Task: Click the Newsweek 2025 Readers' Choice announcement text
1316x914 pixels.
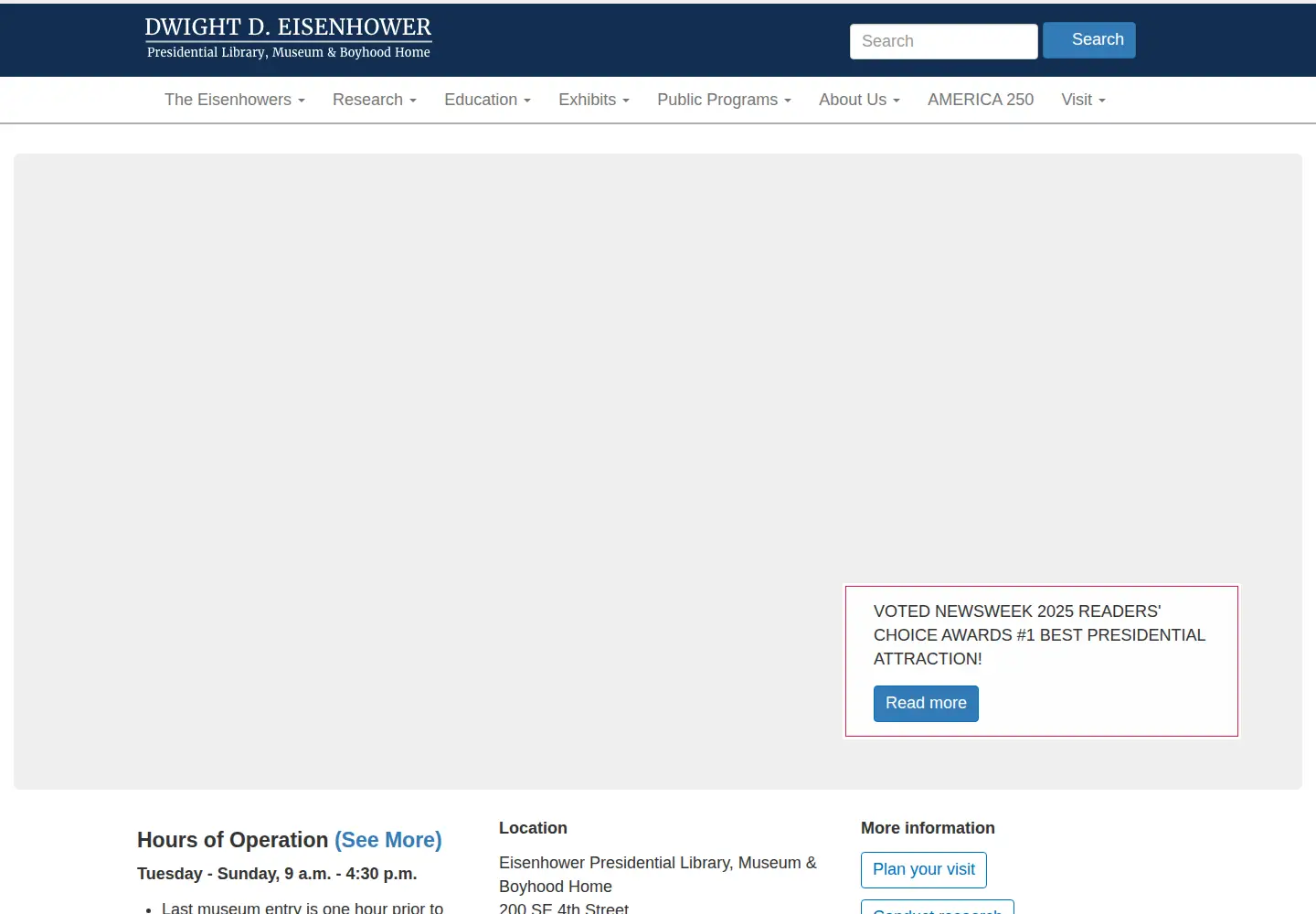Action: point(1039,635)
